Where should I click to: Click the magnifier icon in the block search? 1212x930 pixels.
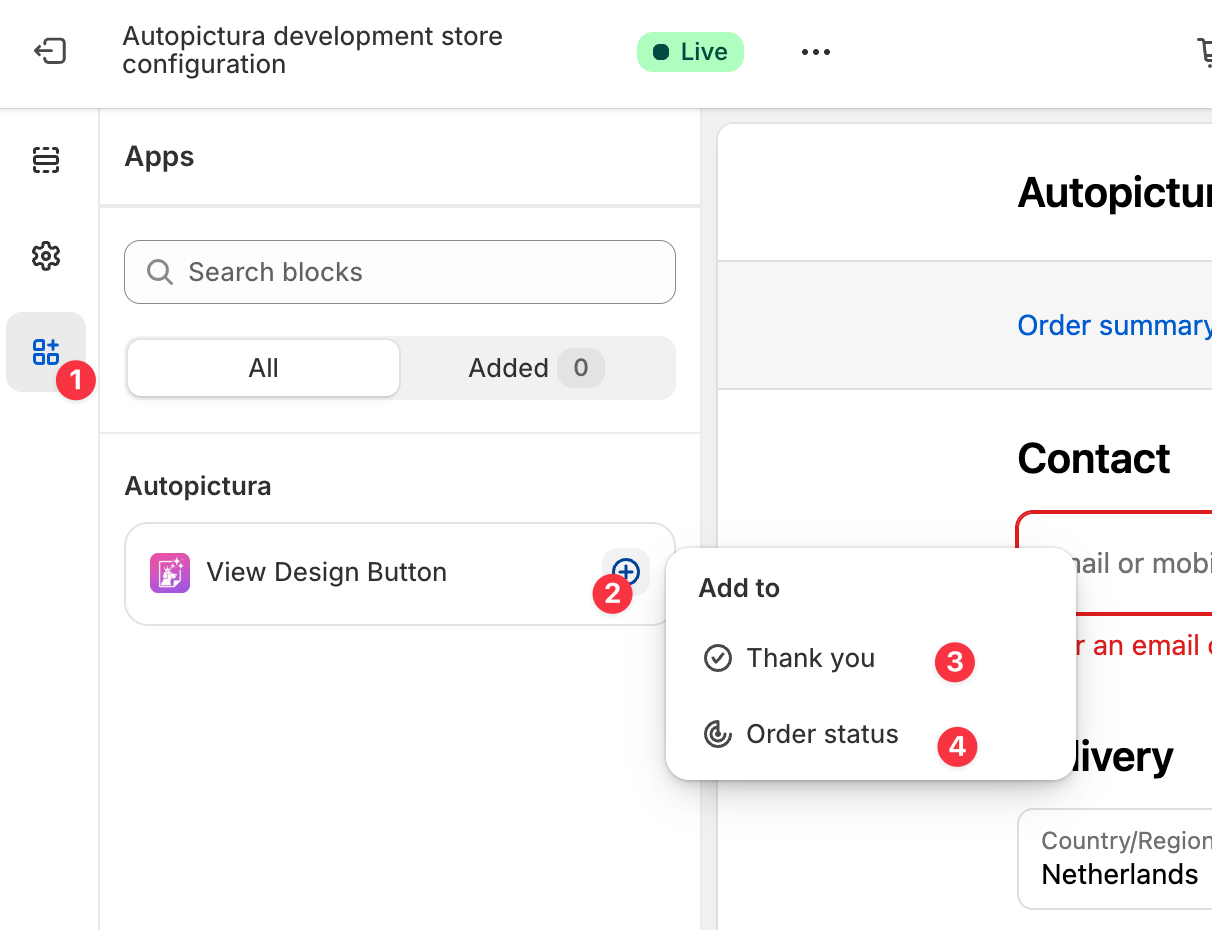click(x=160, y=271)
